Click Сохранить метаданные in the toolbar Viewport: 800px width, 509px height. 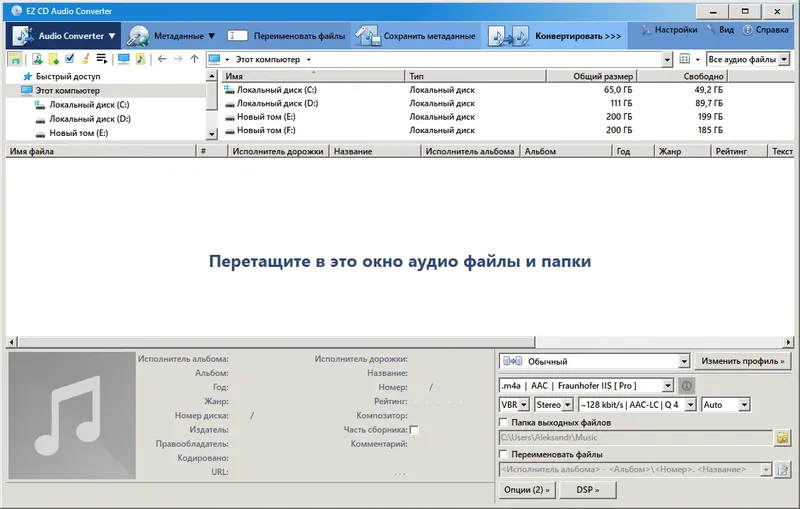pos(415,36)
